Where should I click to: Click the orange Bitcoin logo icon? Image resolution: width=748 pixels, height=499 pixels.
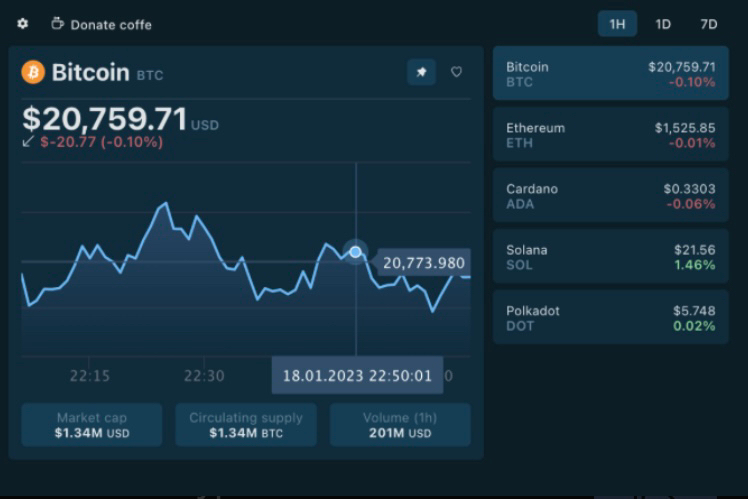coord(33,72)
